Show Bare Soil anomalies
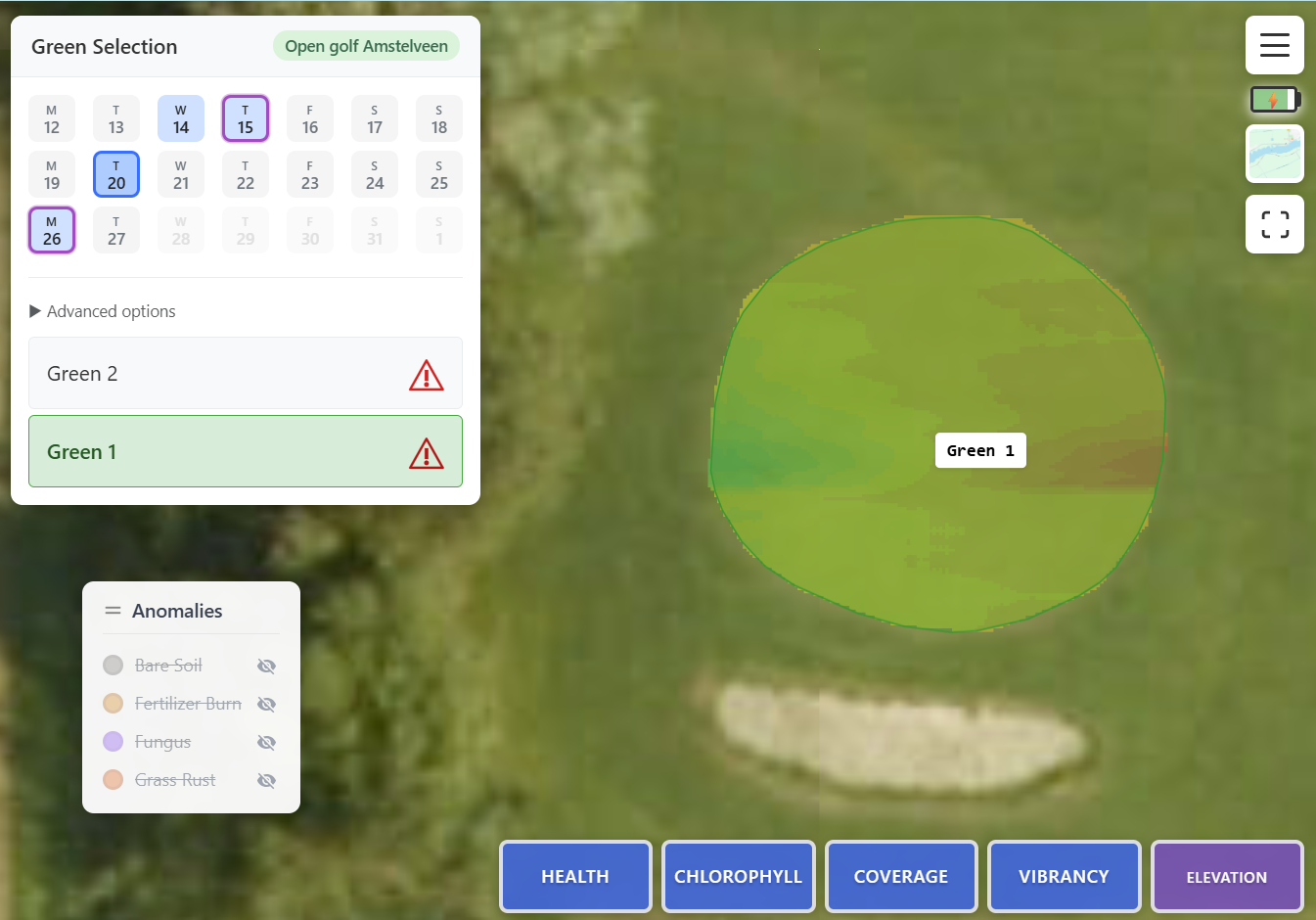This screenshot has height=920, width=1316. coord(266,667)
